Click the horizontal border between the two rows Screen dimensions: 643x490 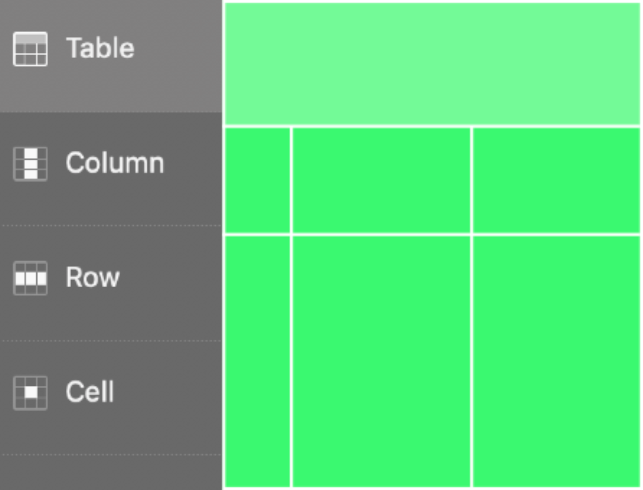(x=432, y=235)
